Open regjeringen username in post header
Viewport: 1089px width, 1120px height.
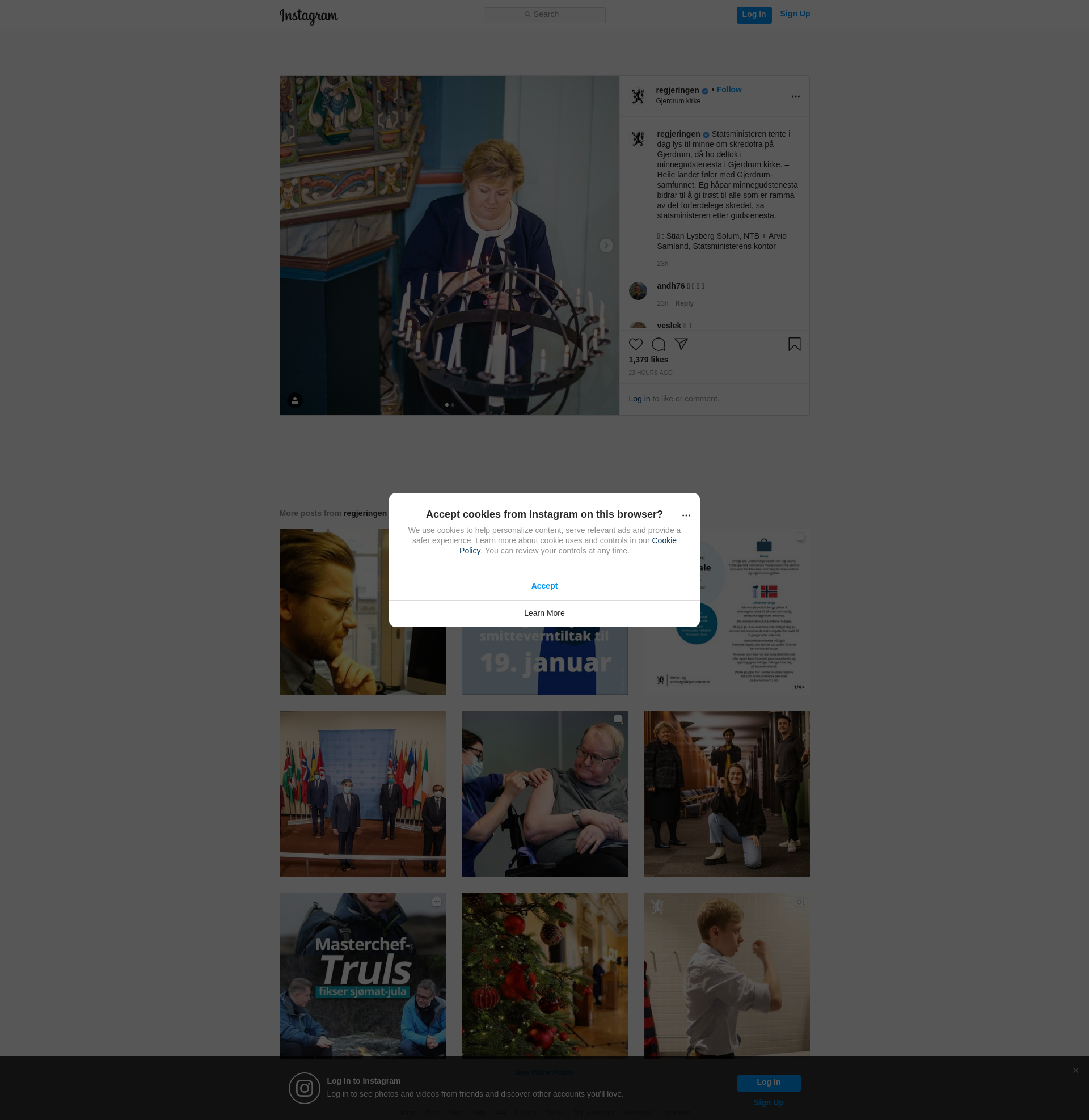point(677,90)
